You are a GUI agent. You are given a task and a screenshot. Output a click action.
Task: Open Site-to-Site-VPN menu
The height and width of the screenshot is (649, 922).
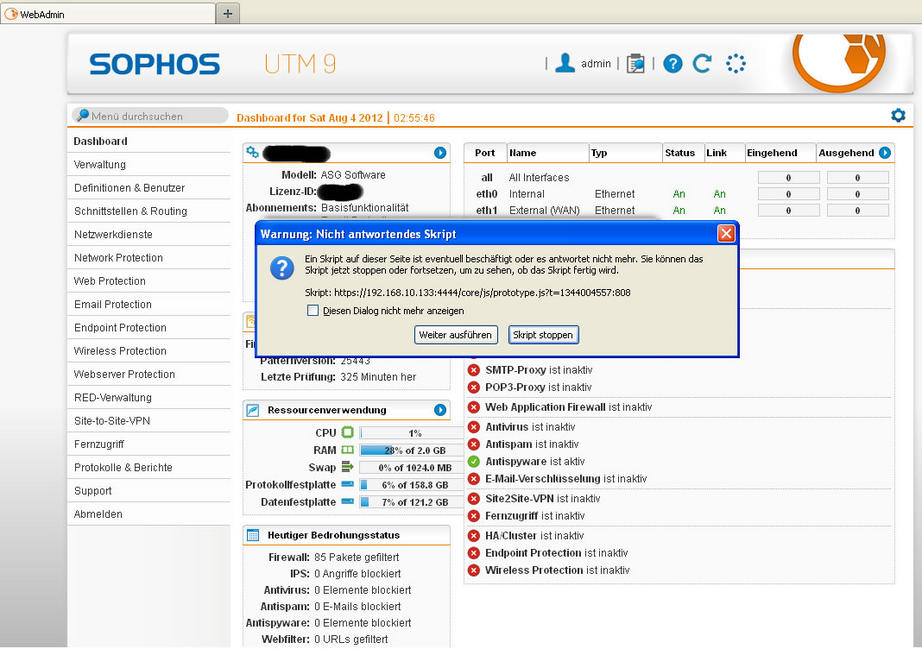coord(149,421)
